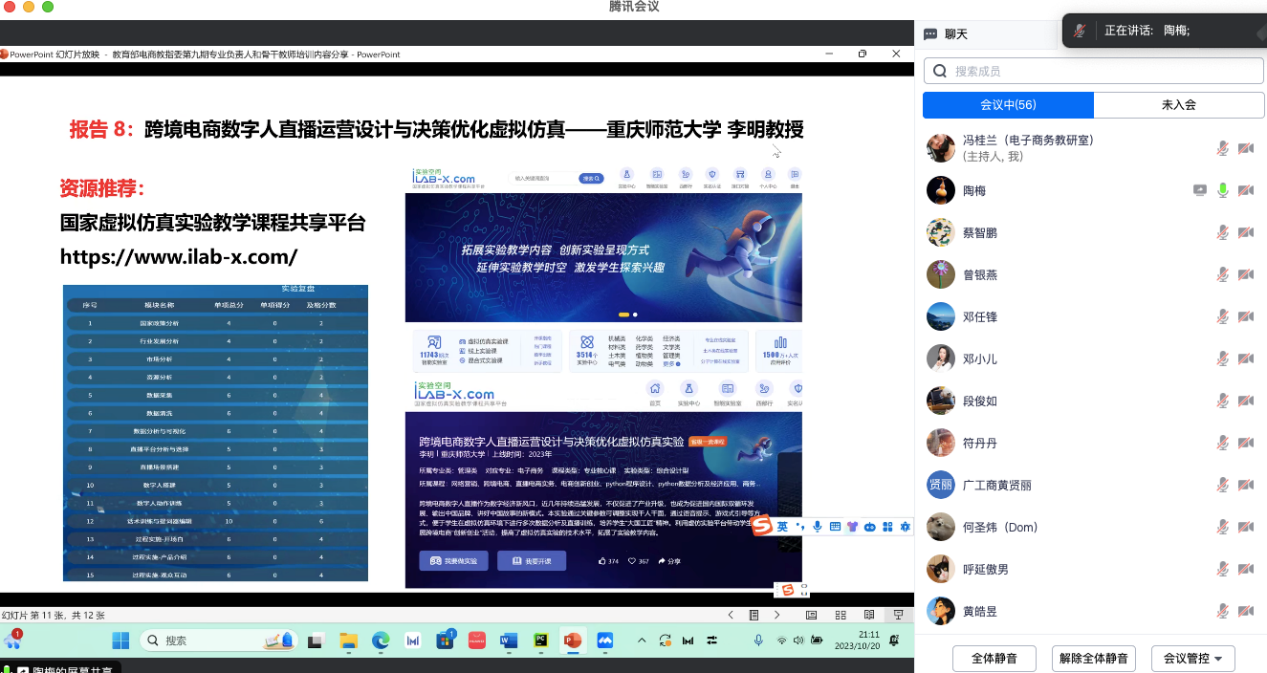This screenshot has height=673, width=1267.
Task: Select the 会议中(56) tab
Action: coord(1007,105)
